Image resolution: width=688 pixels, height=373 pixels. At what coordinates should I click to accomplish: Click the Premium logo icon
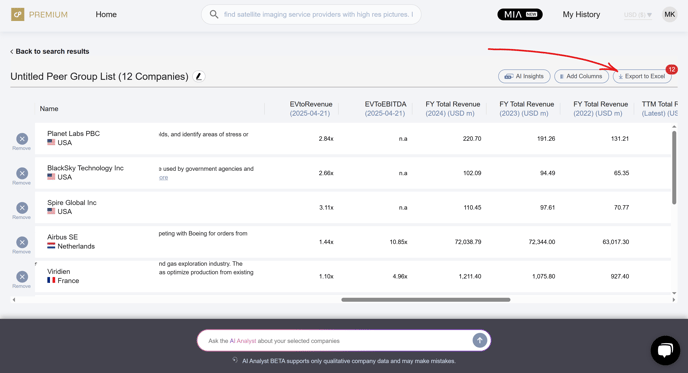pos(18,14)
